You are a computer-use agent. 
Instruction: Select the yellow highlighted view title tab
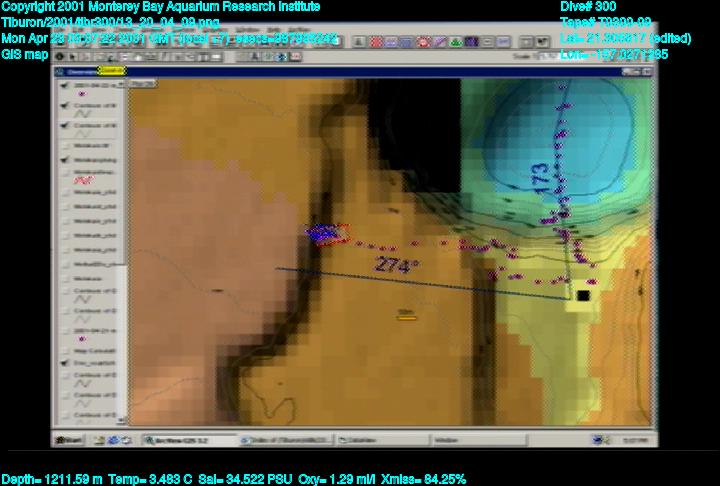coord(112,71)
